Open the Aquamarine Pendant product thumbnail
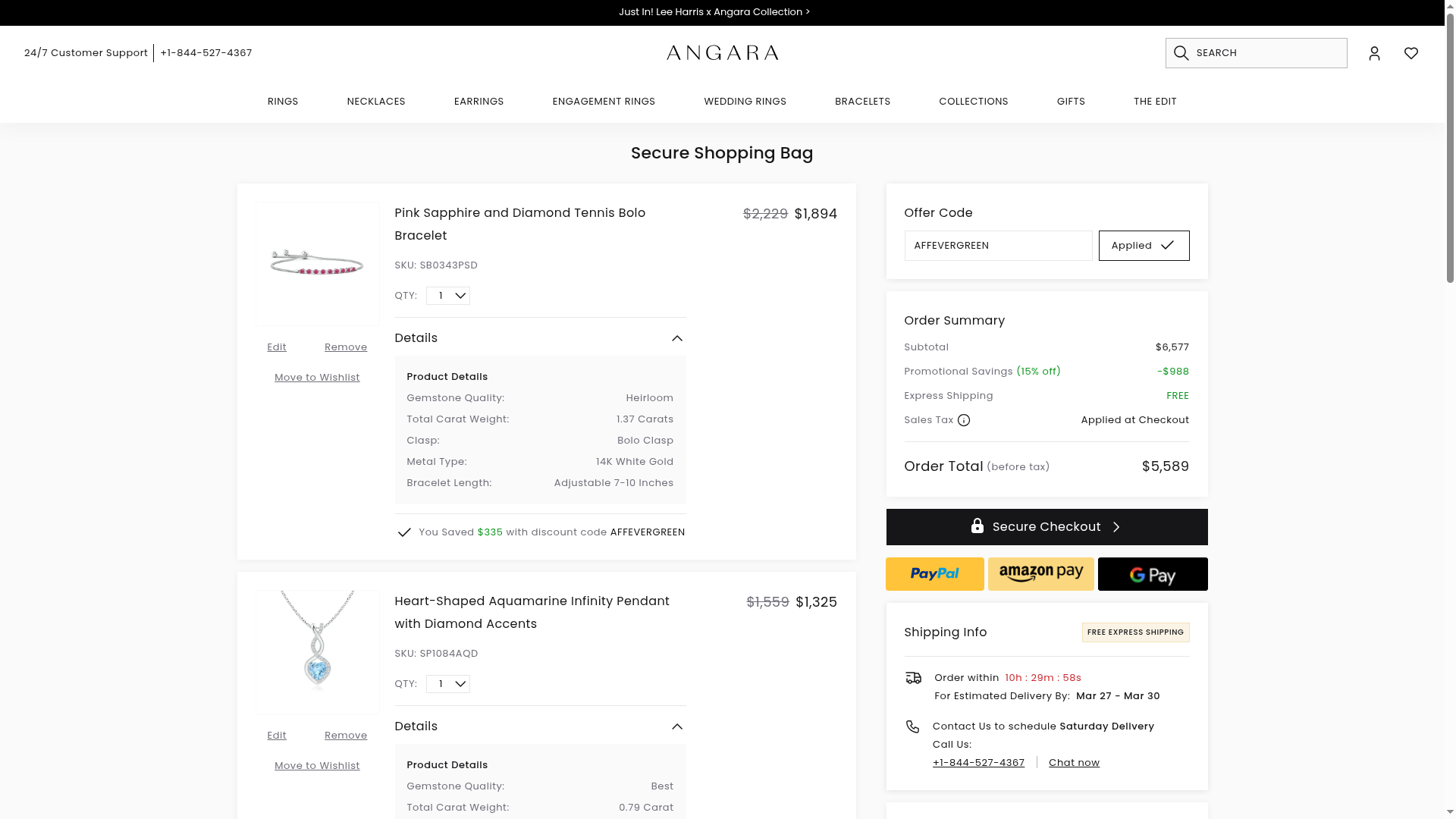The height and width of the screenshot is (819, 1456). pos(317,652)
